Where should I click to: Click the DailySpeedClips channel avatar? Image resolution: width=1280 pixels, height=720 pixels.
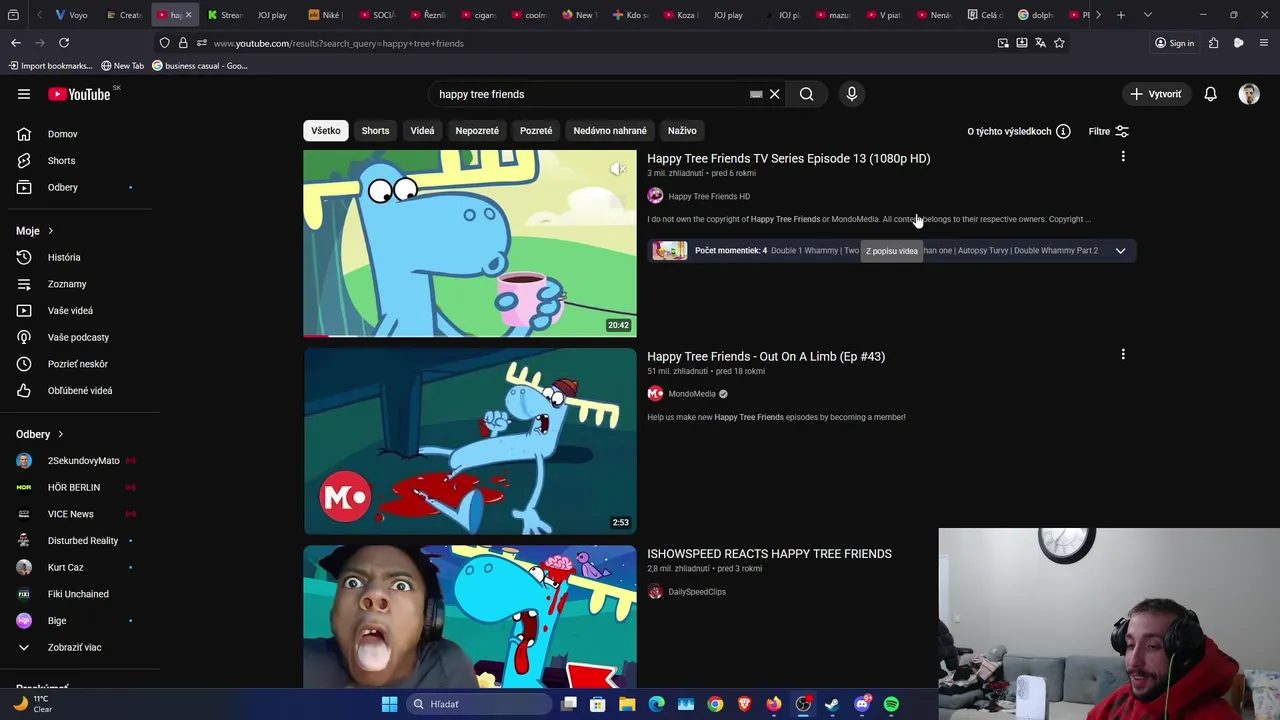coord(655,592)
